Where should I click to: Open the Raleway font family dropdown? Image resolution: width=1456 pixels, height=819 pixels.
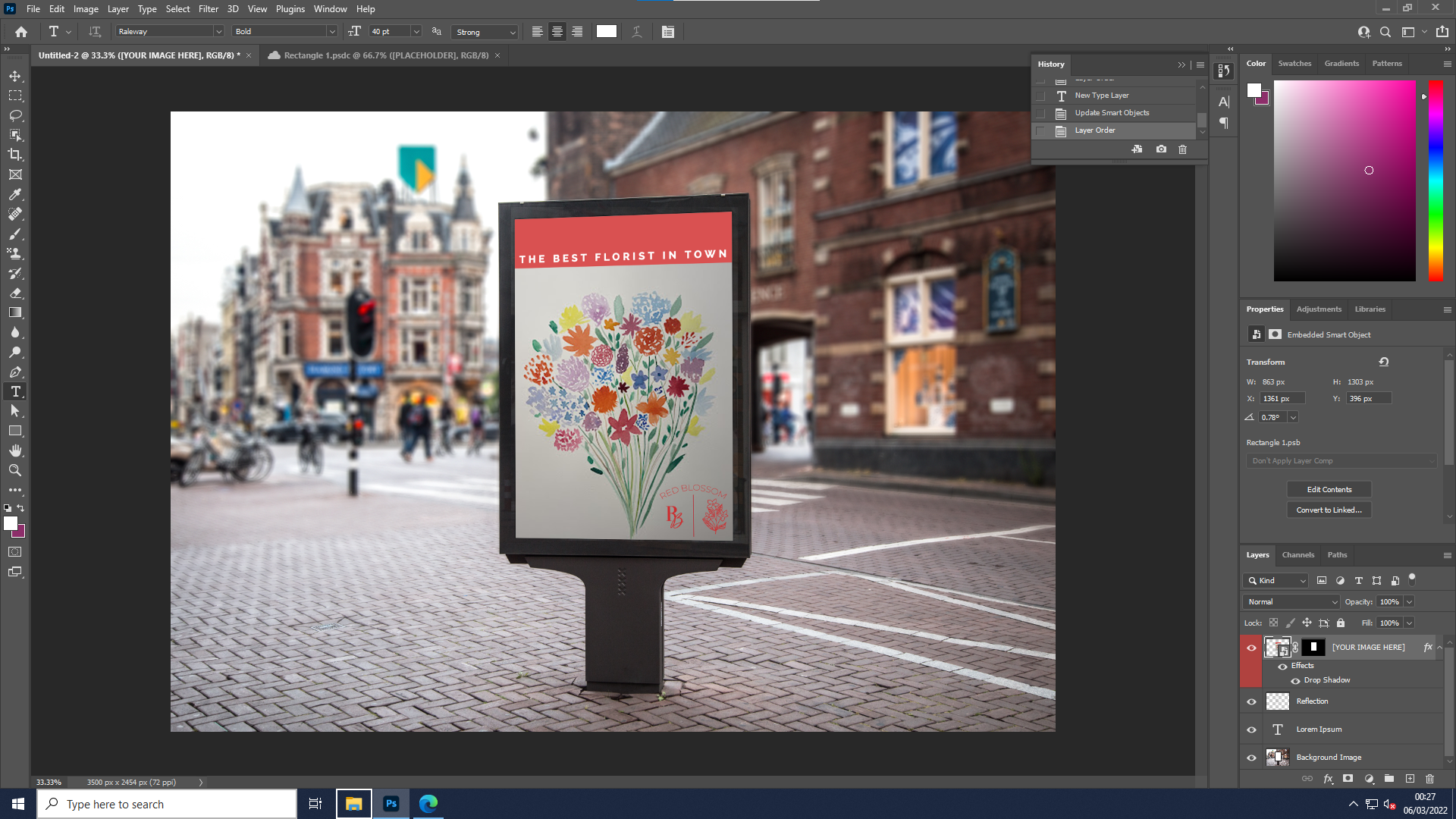(x=218, y=32)
